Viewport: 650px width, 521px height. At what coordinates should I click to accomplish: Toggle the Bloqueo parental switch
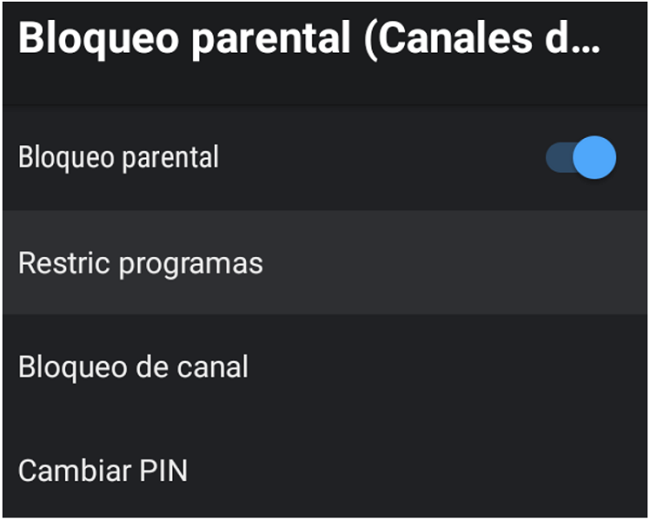(x=581, y=158)
